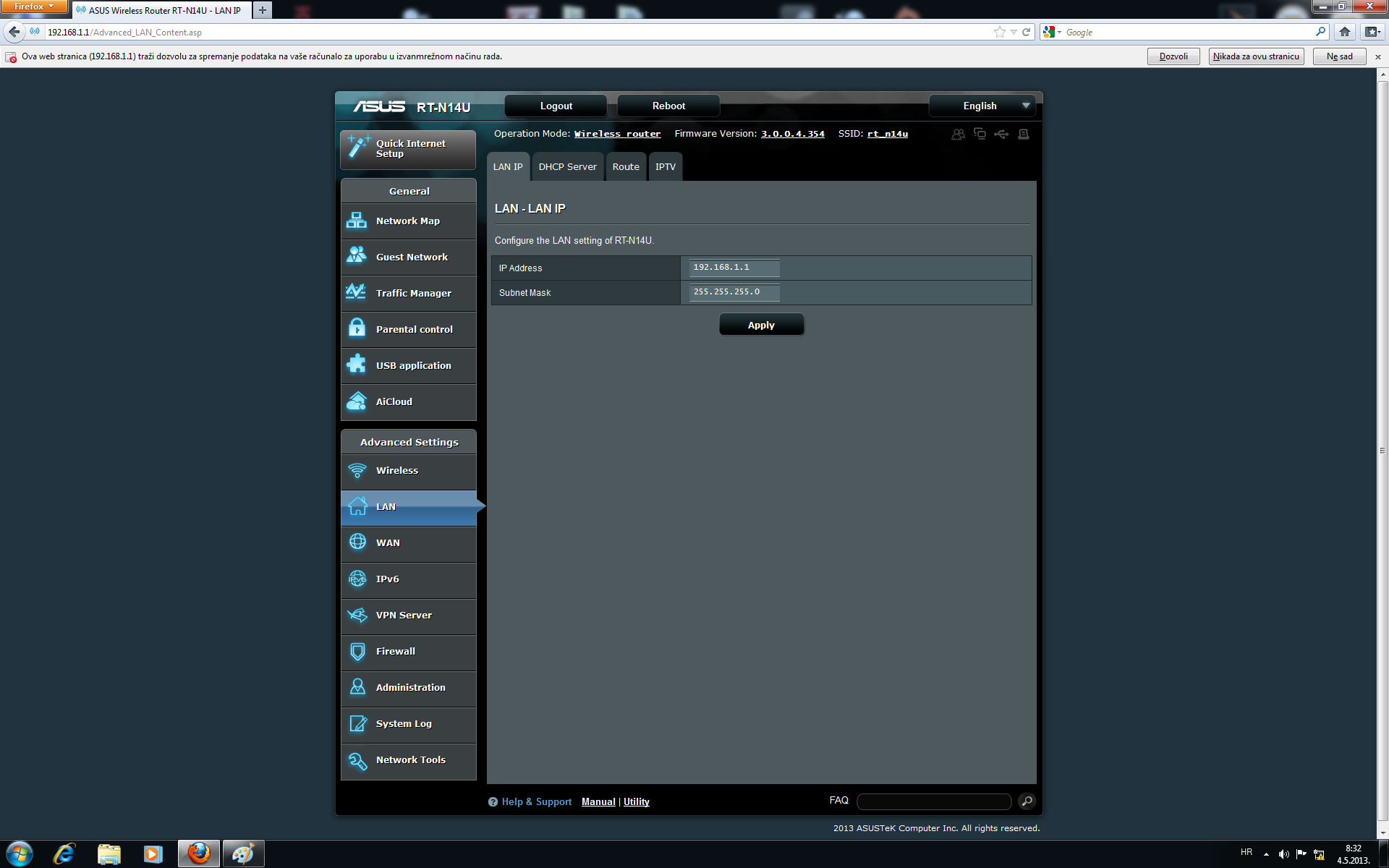Viewport: 1389px width, 868px height.
Task: Open the English language dropdown
Action: (982, 106)
